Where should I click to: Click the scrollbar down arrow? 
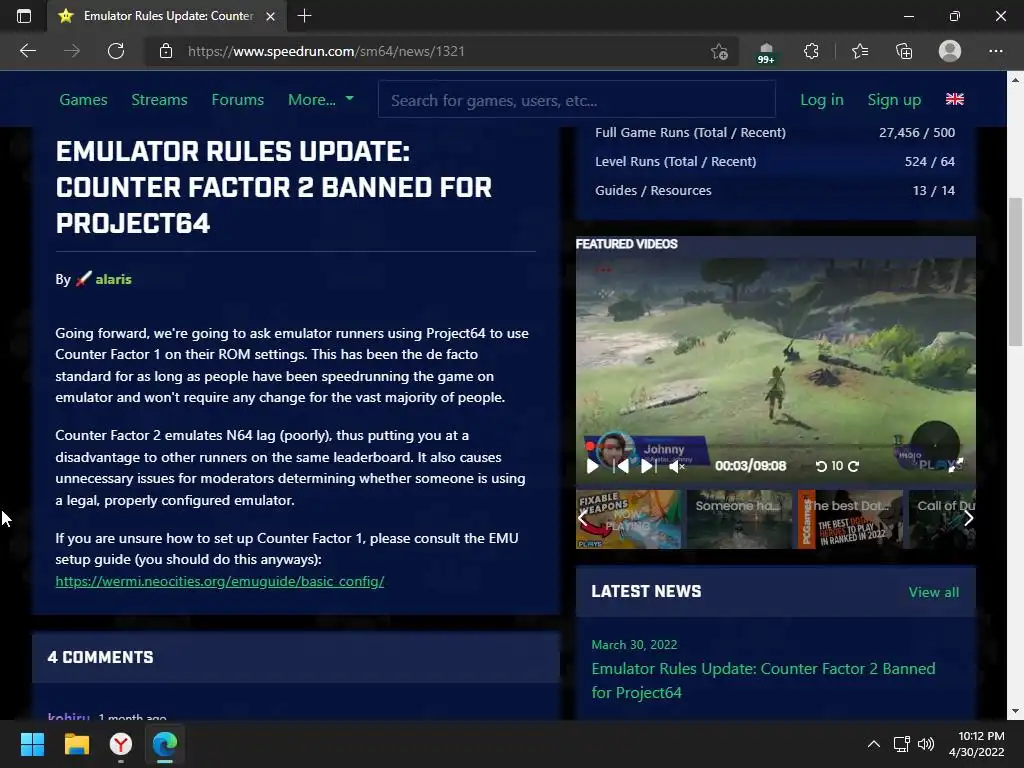1015,711
